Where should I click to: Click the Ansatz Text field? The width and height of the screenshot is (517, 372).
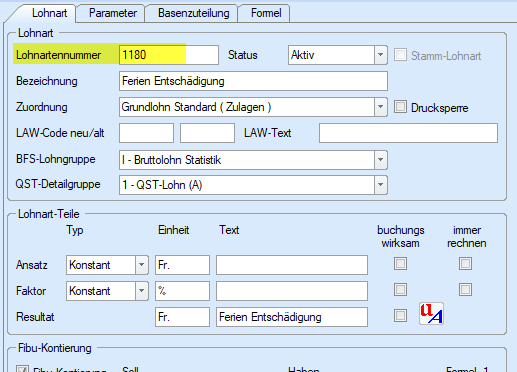292,265
